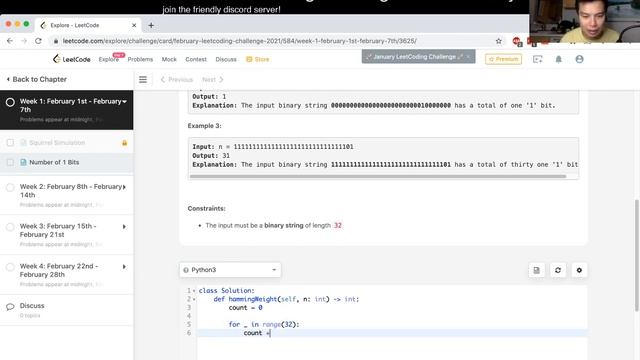
Task: Open the playground icon near Premium
Action: pos(538,59)
